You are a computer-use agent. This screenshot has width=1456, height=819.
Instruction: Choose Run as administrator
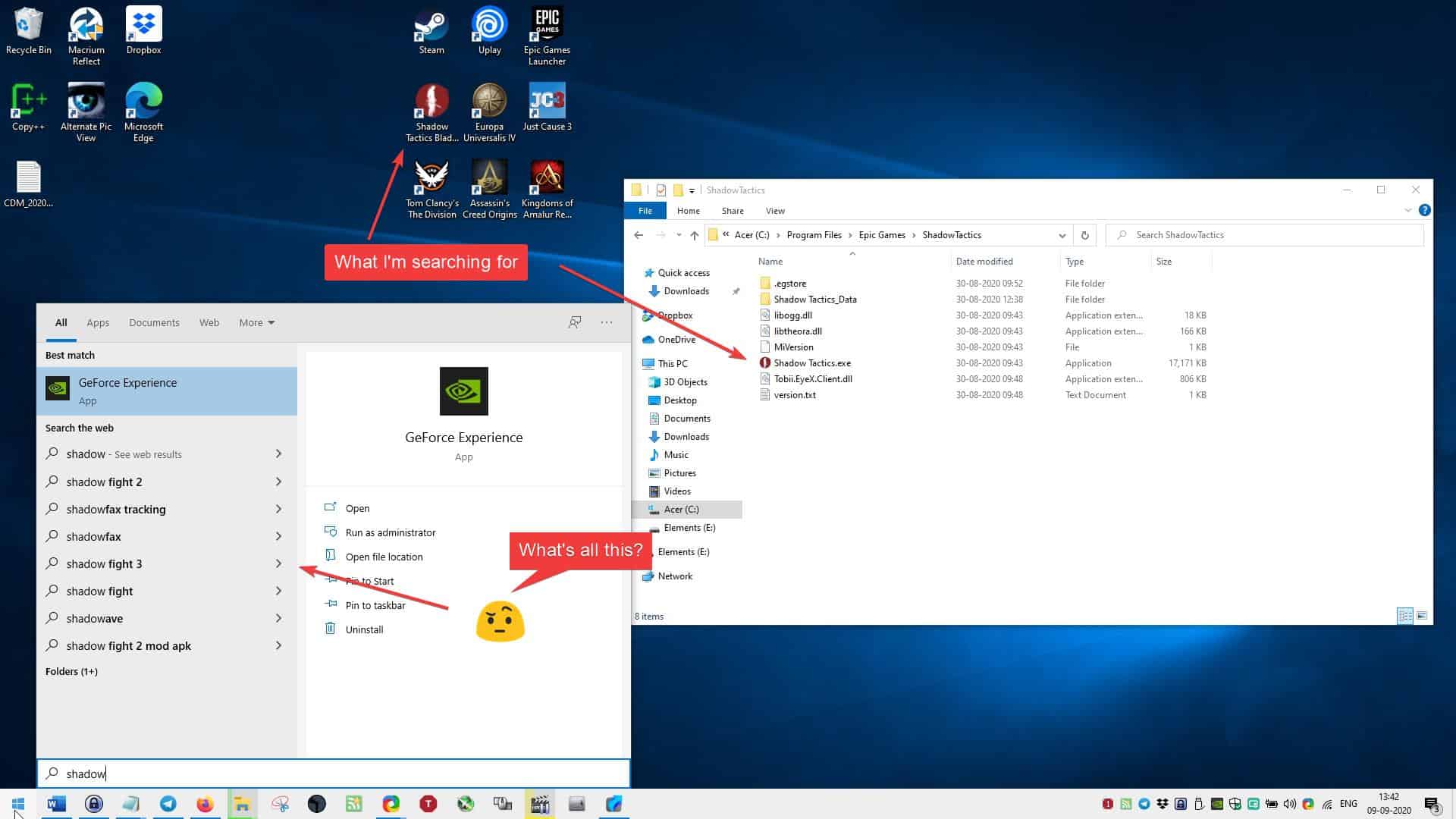tap(391, 532)
